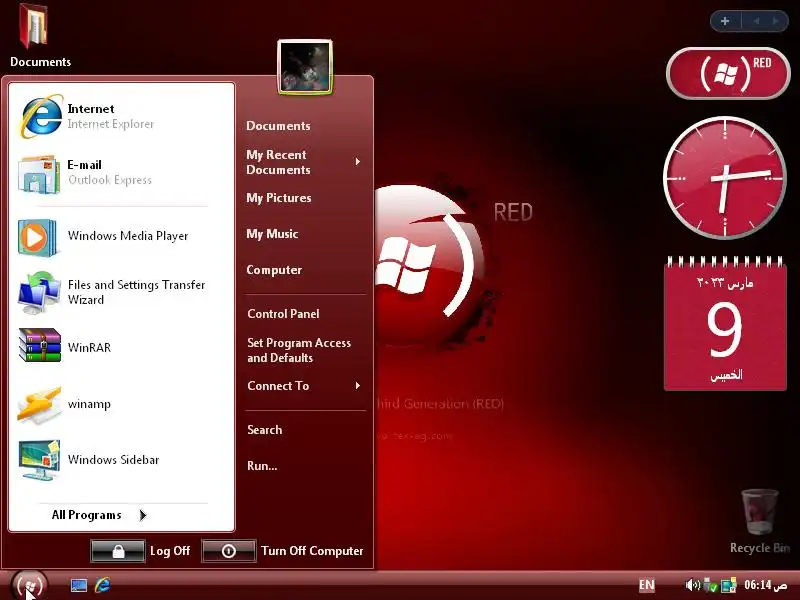Open Documents in Start menu right pane

pos(278,126)
